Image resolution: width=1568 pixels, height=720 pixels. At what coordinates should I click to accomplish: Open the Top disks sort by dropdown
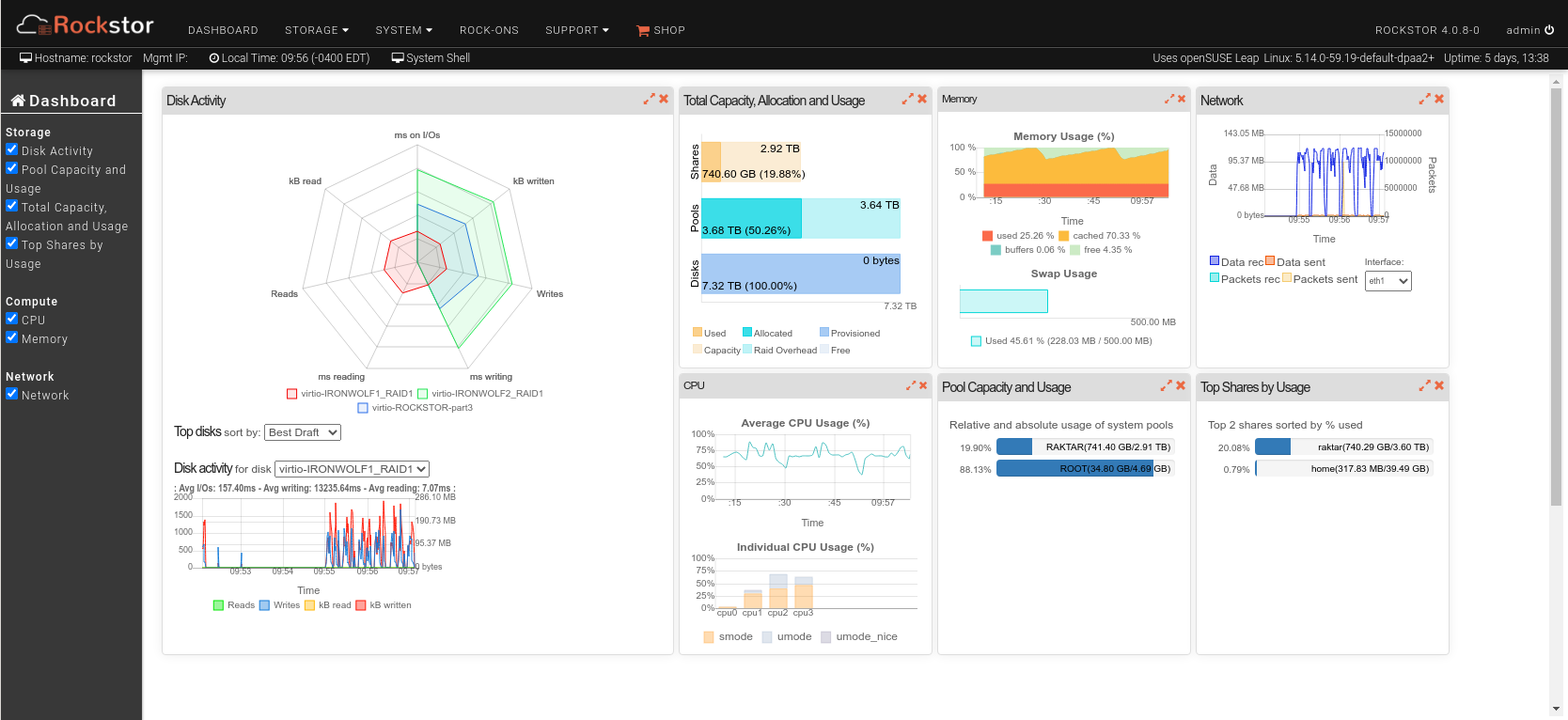pos(303,432)
